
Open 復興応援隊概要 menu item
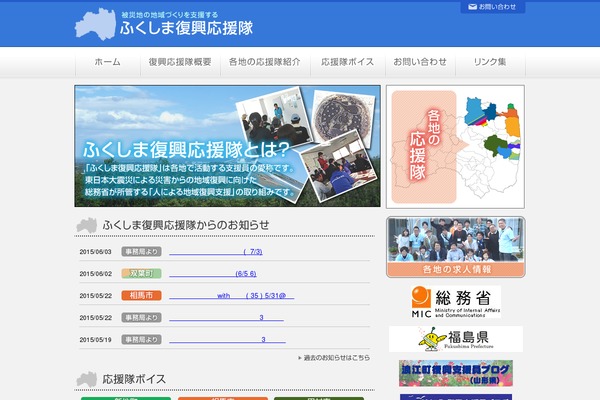tap(180, 62)
